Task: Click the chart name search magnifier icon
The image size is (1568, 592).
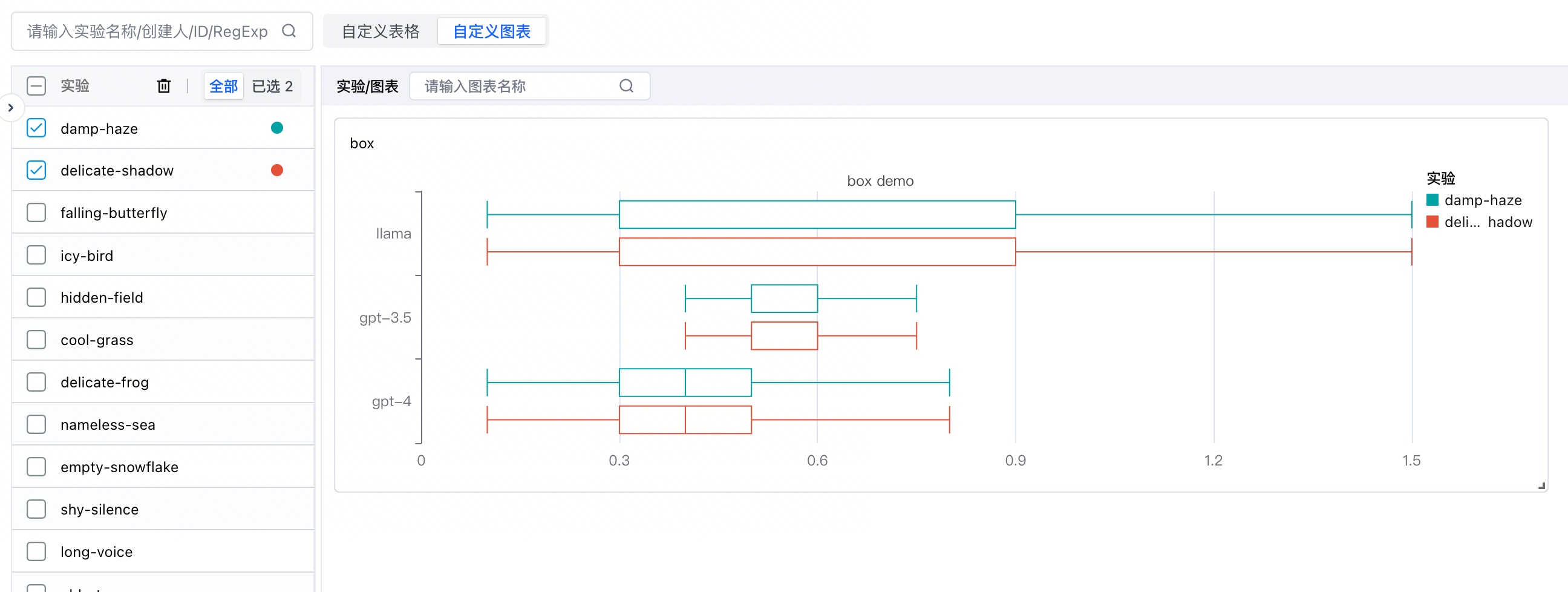Action: [626, 86]
